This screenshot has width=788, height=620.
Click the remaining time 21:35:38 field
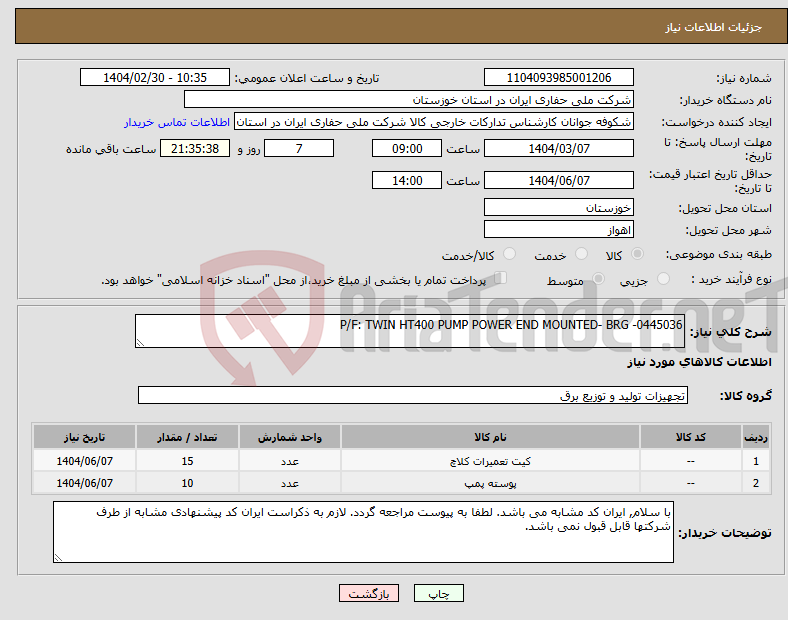point(195,148)
